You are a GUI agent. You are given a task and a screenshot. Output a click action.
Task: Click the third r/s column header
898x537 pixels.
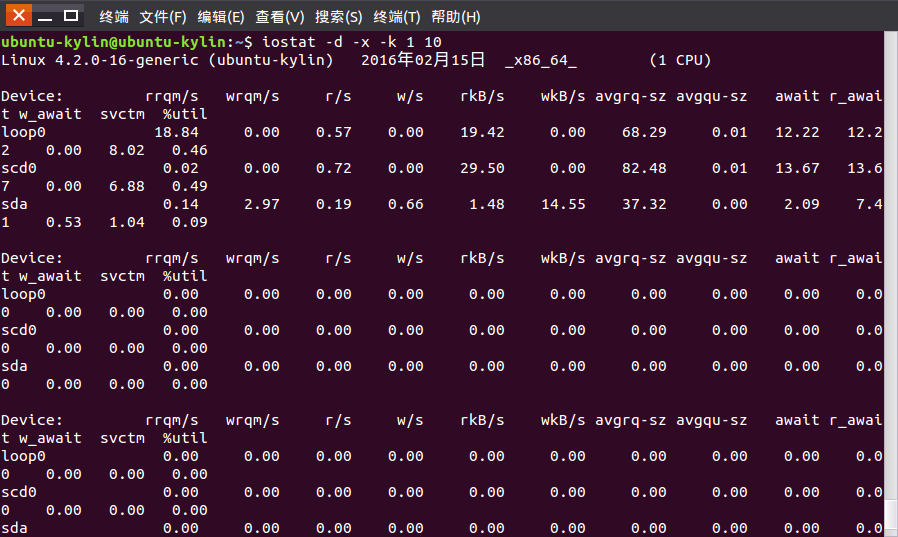coord(338,420)
